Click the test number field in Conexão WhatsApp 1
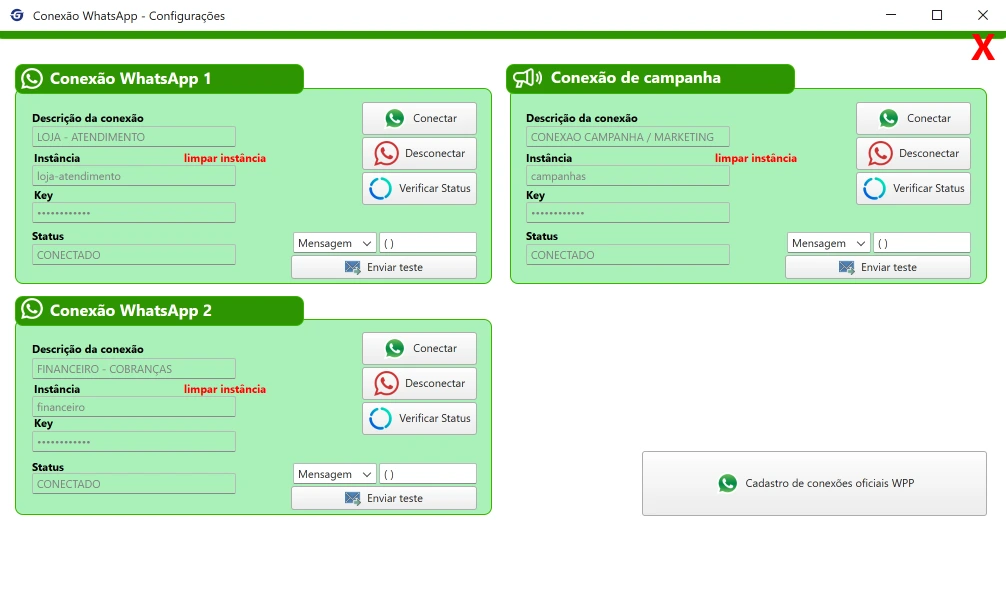1006x614 pixels. [x=428, y=243]
